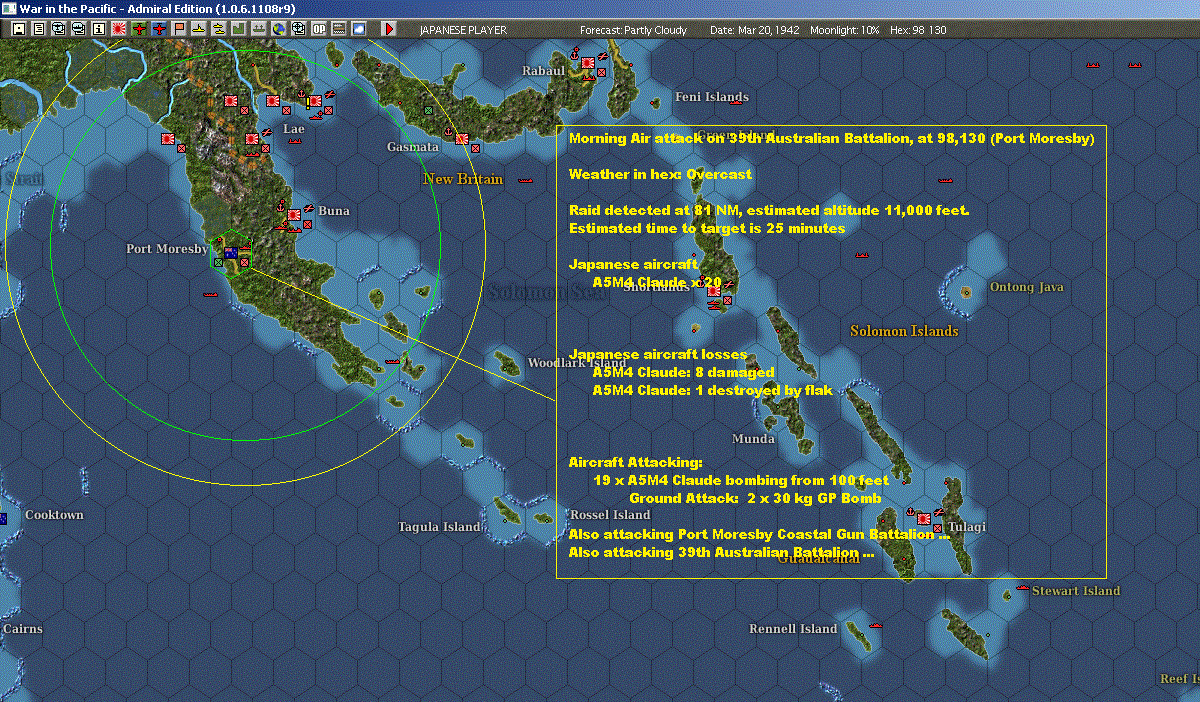The height and width of the screenshot is (702, 1200).
Task: Click the orange flag toolbar icon
Action: [x=179, y=29]
